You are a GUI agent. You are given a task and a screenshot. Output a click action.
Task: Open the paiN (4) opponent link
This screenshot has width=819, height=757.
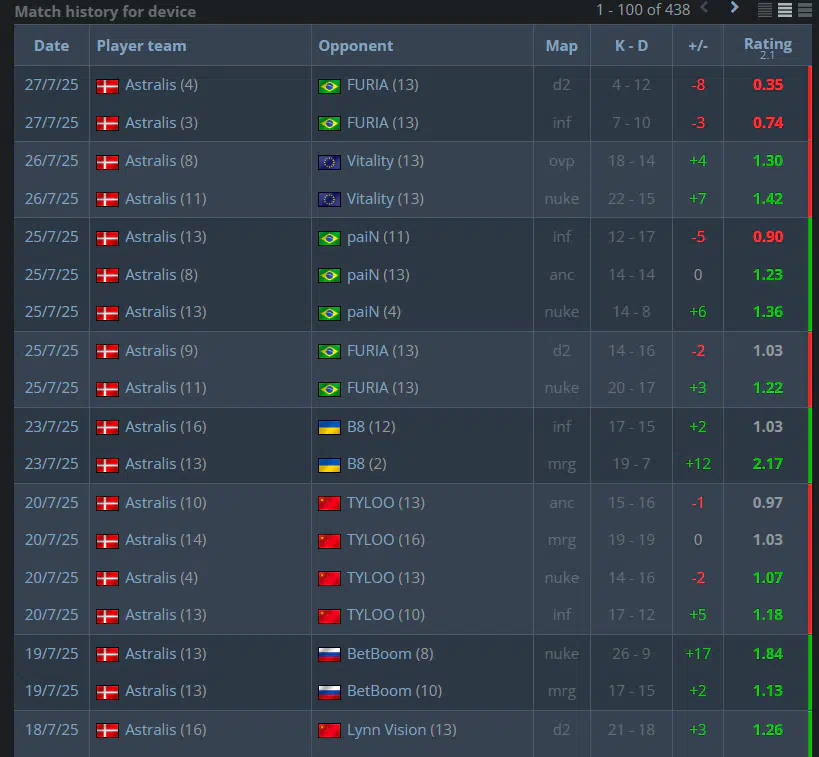(x=374, y=312)
